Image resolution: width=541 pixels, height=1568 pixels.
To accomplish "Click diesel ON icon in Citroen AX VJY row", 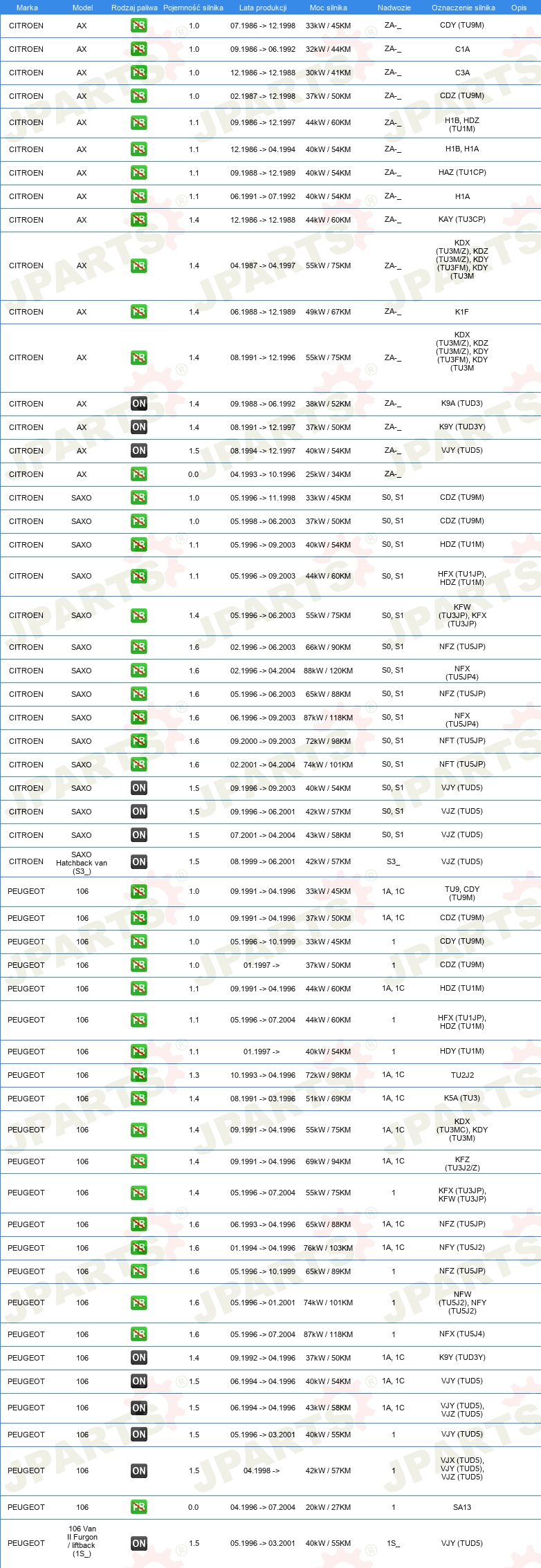I will pyautogui.click(x=139, y=451).
